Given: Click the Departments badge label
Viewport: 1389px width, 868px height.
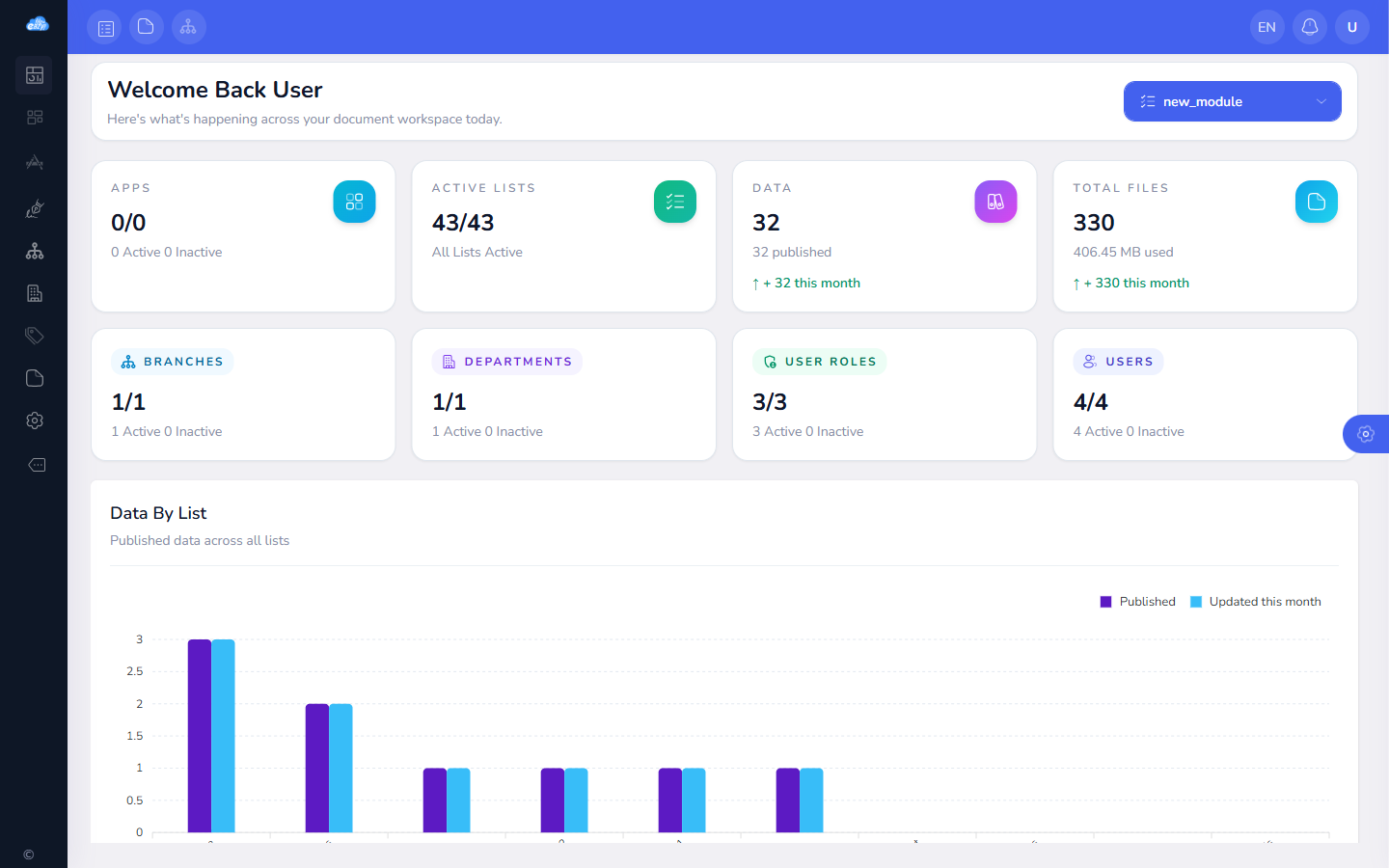Looking at the screenshot, I should coord(507,362).
